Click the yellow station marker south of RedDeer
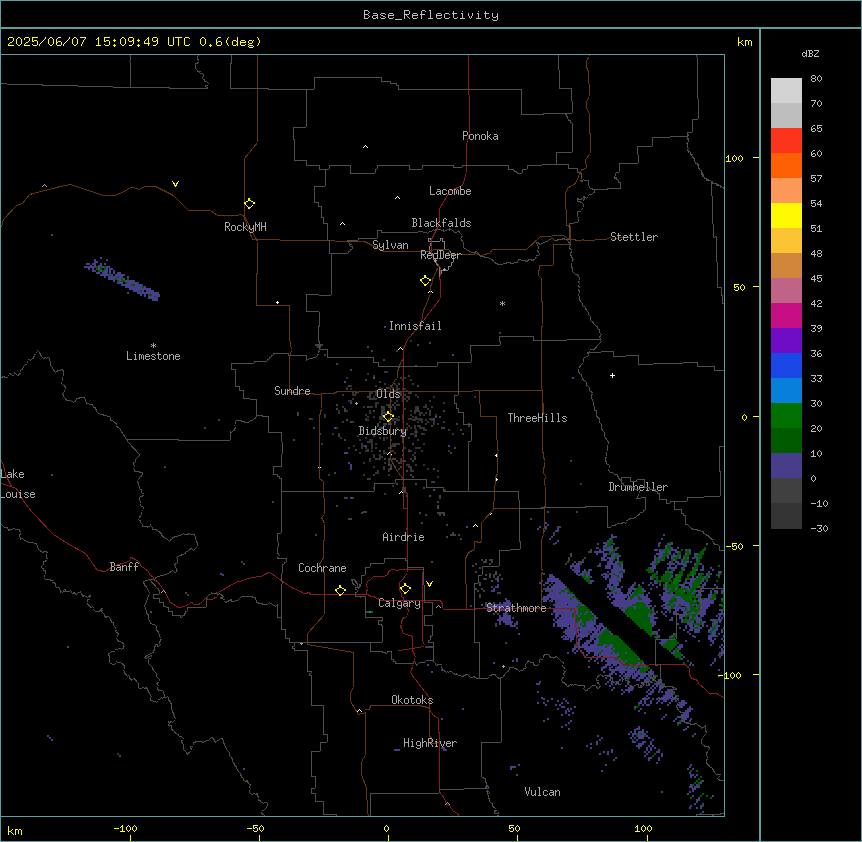Screen dimensions: 862x842 click(426, 281)
